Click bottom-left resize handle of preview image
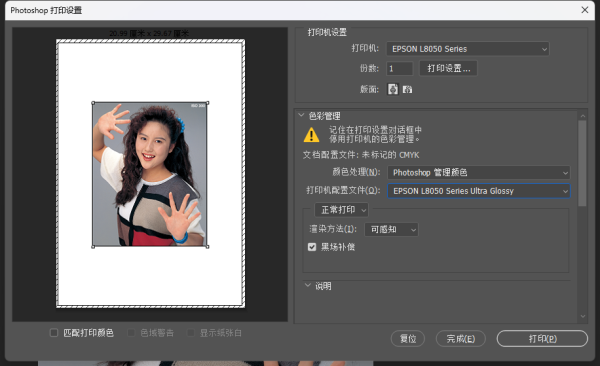 pyautogui.click(x=93, y=247)
